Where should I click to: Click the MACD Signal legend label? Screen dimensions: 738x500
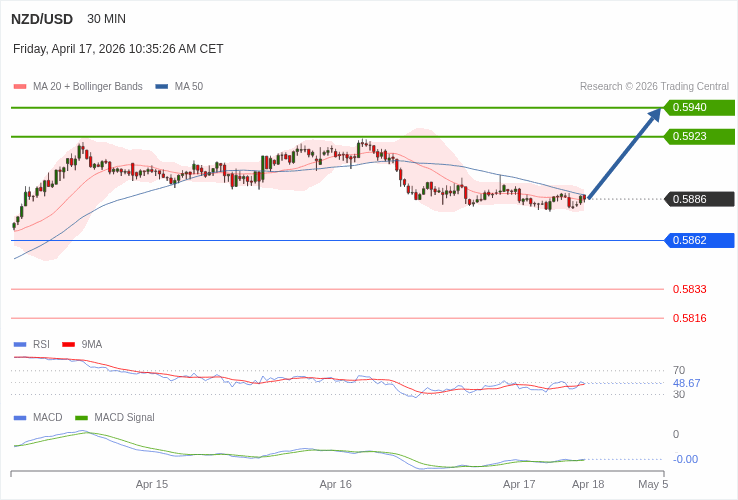(124, 418)
